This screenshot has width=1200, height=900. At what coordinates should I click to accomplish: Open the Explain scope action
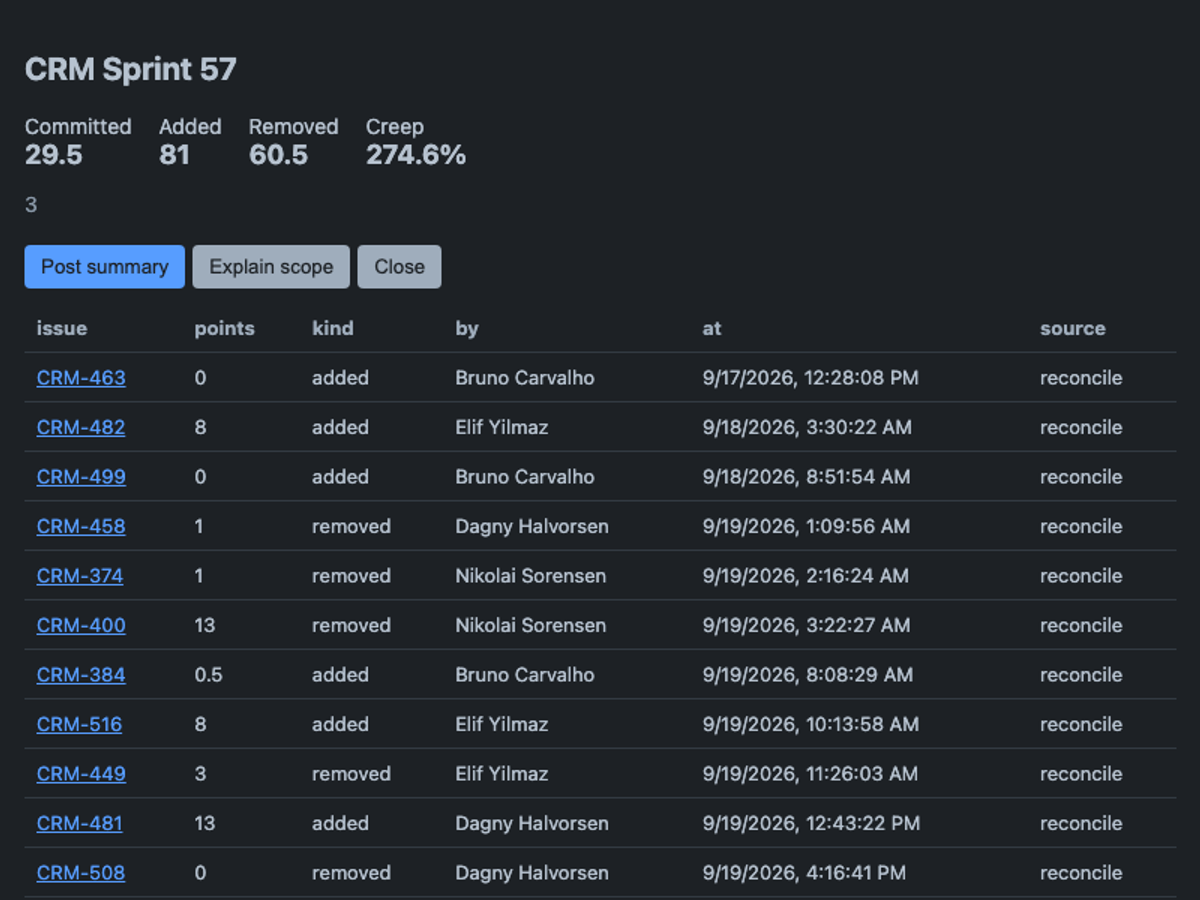[271, 267]
